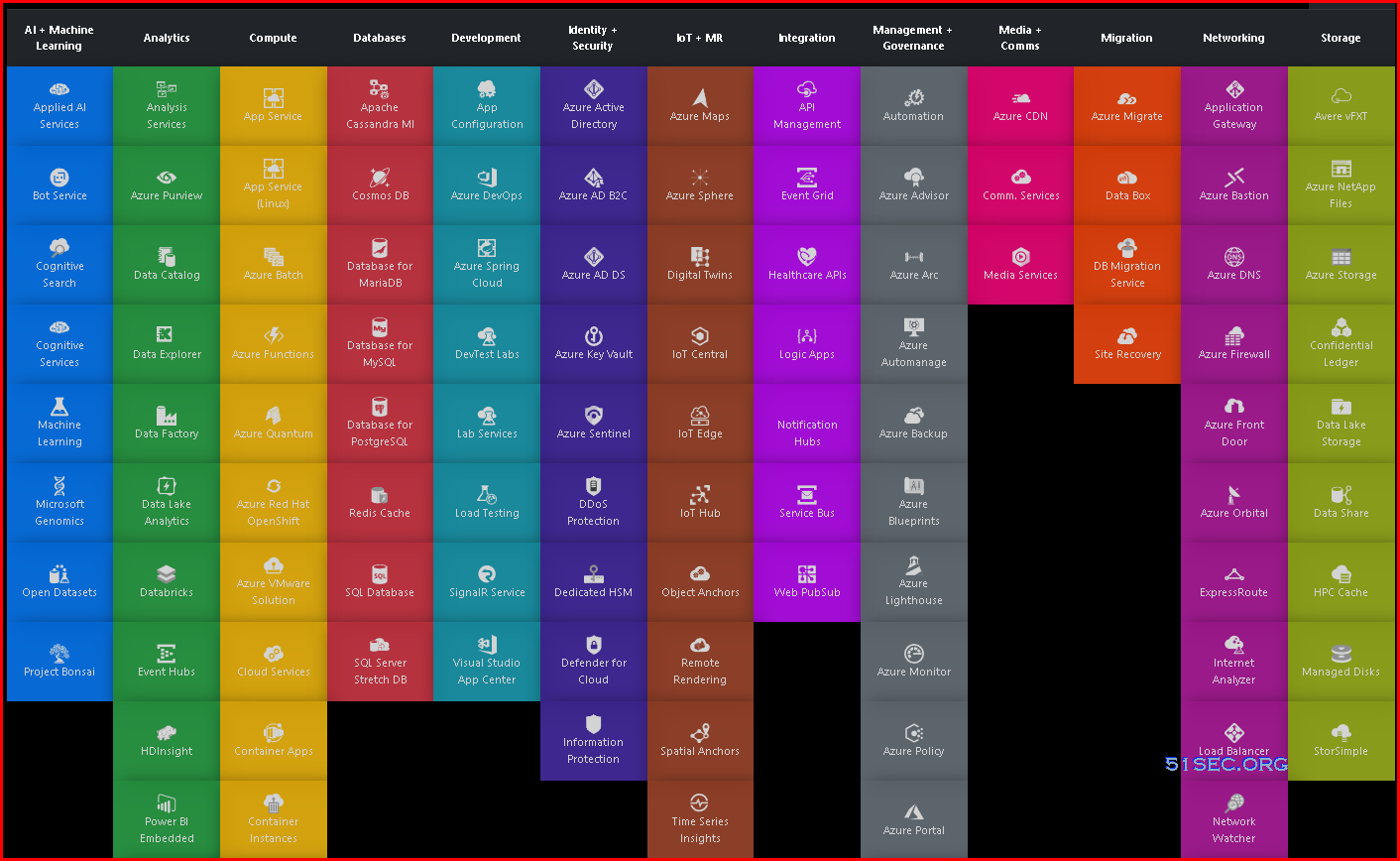Open the Azure DevOps icon
The height and width of the screenshot is (861, 1400).
tap(487, 178)
